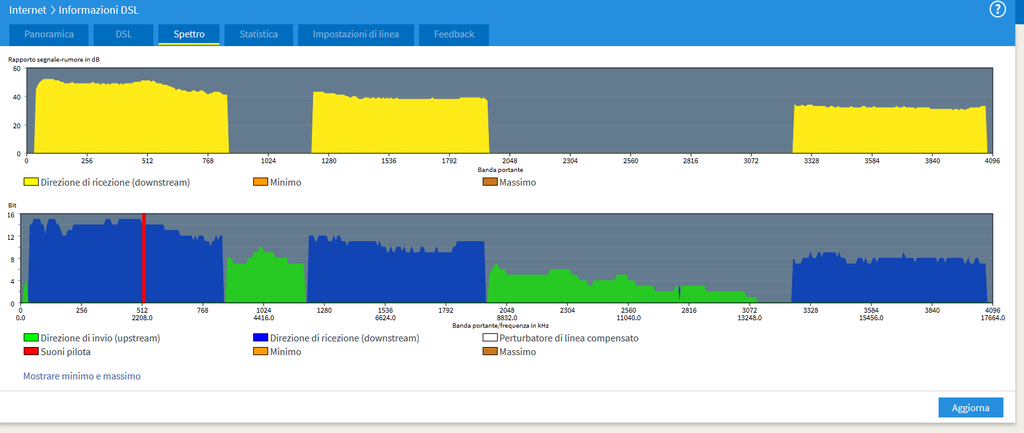The width and height of the screenshot is (1024, 433).
Task: Open the Statistica tab
Action: [258, 35]
